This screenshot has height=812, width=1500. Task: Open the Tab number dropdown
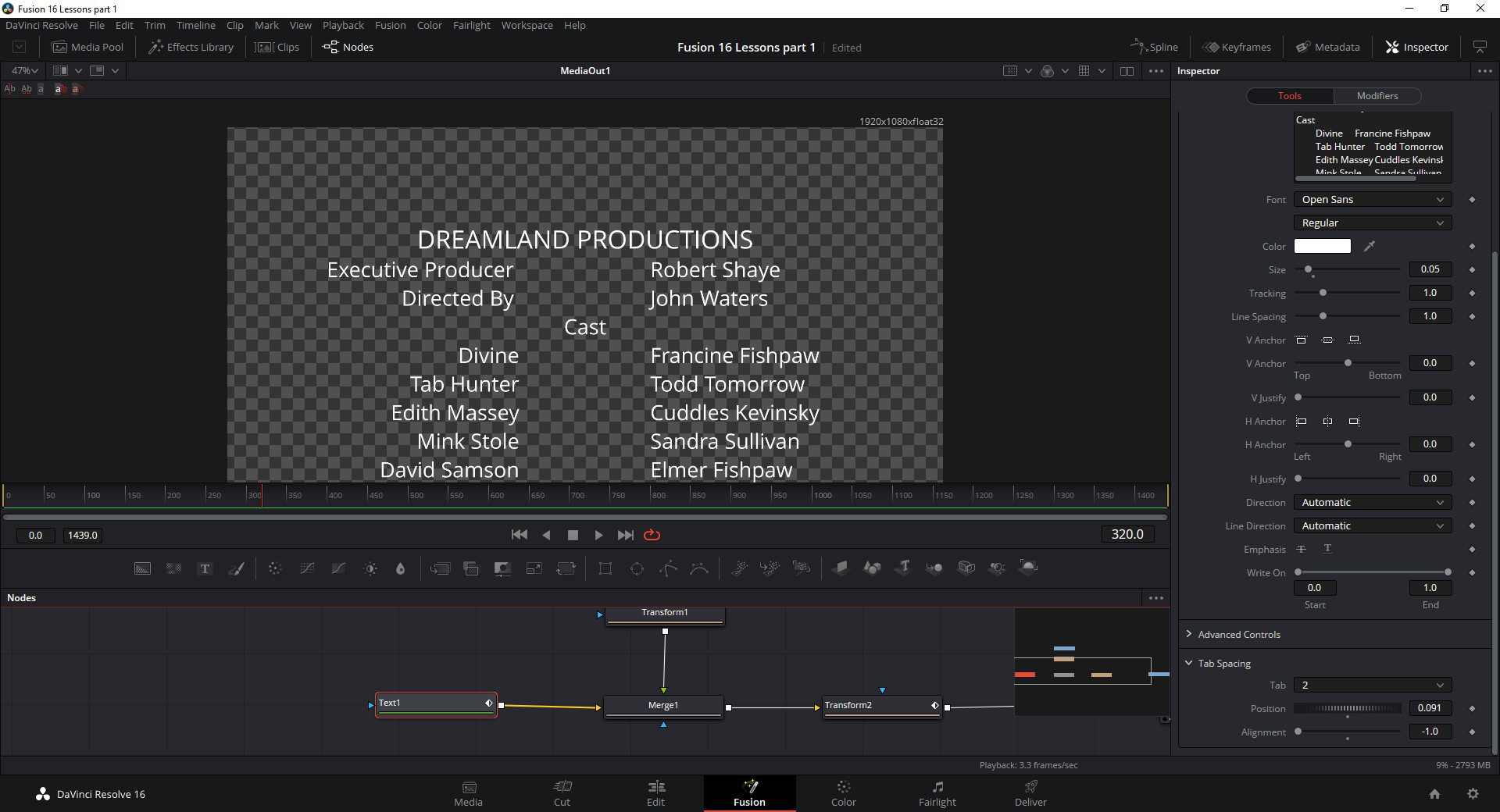coord(1373,686)
